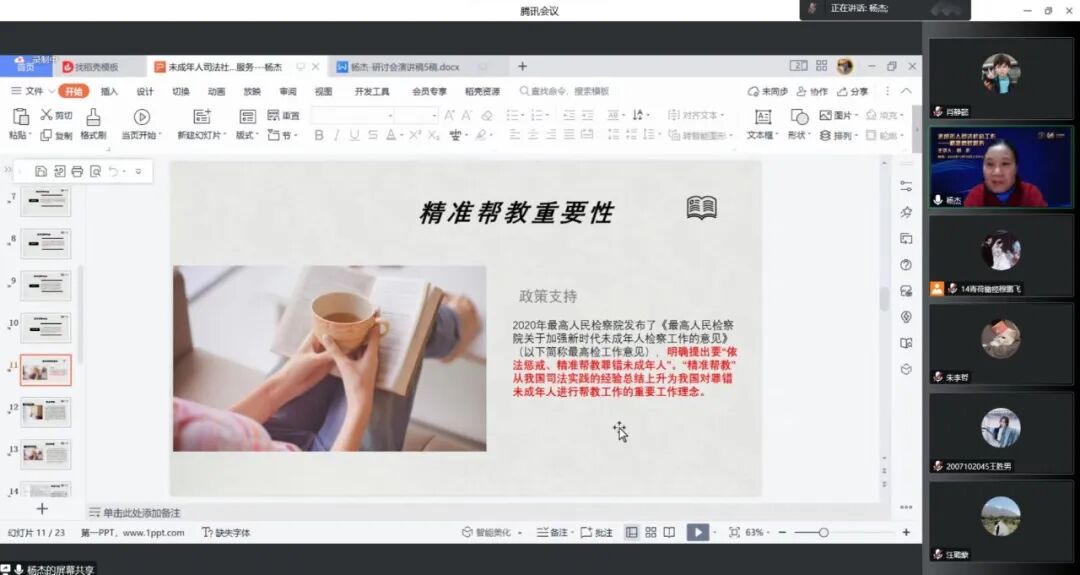Click the Print icon in quick access bar
Screen dimensions: 1080x575
[77, 171]
